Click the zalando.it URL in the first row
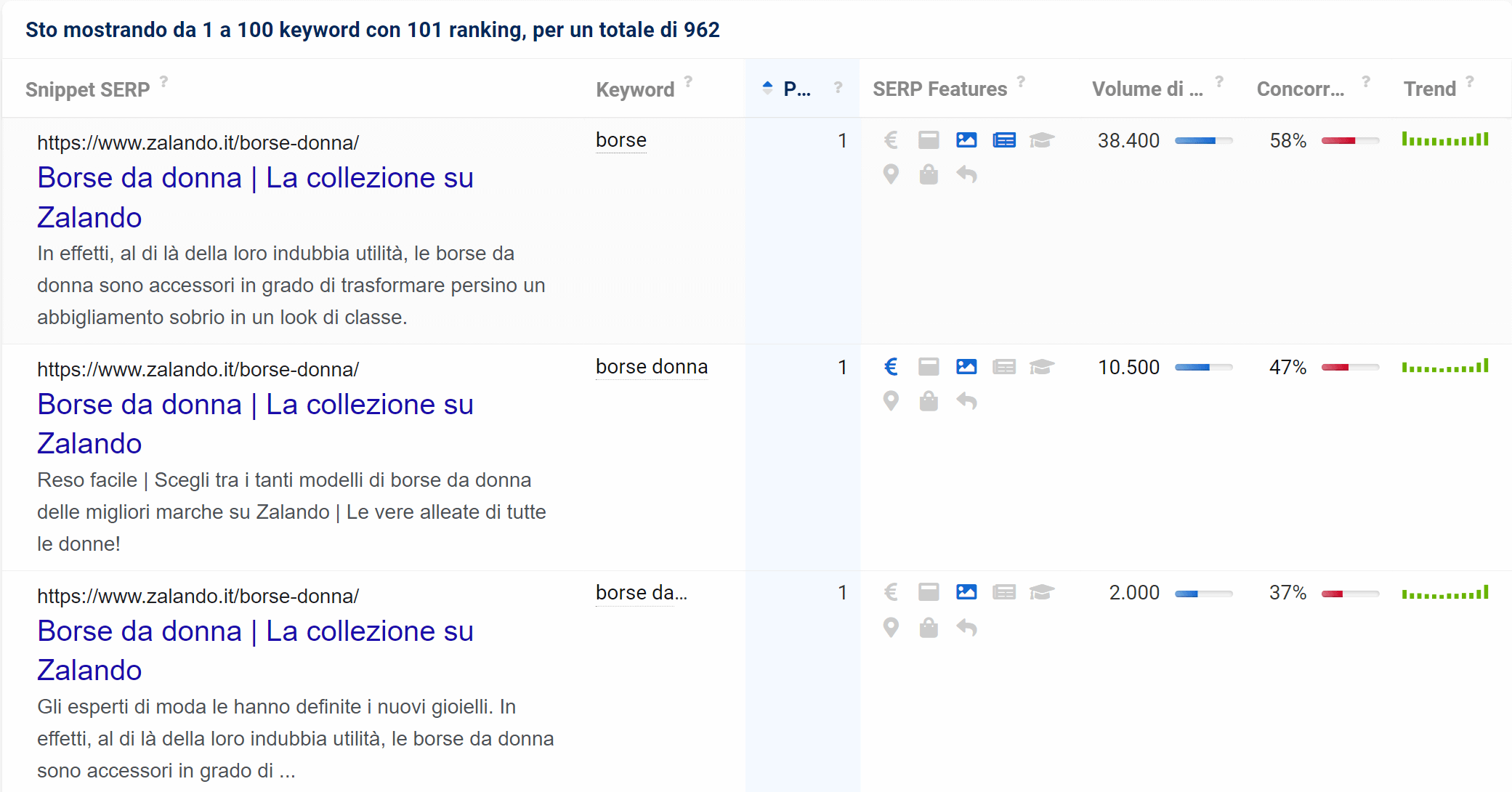 tap(198, 142)
